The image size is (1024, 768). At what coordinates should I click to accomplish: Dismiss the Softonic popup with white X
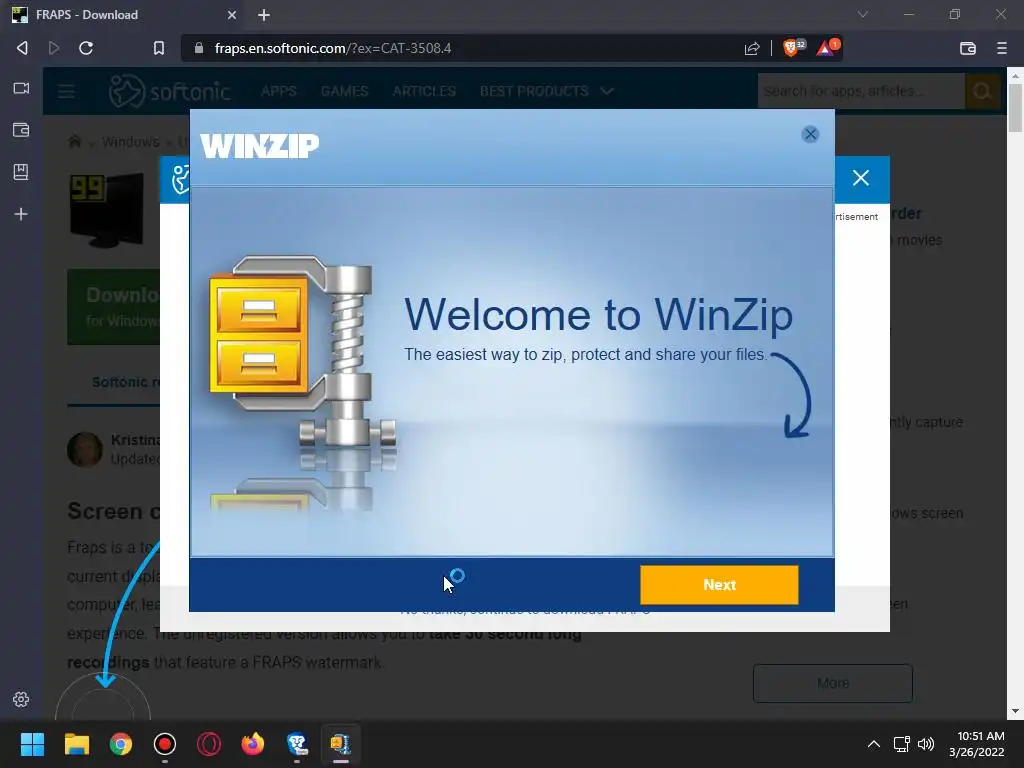[x=861, y=178]
